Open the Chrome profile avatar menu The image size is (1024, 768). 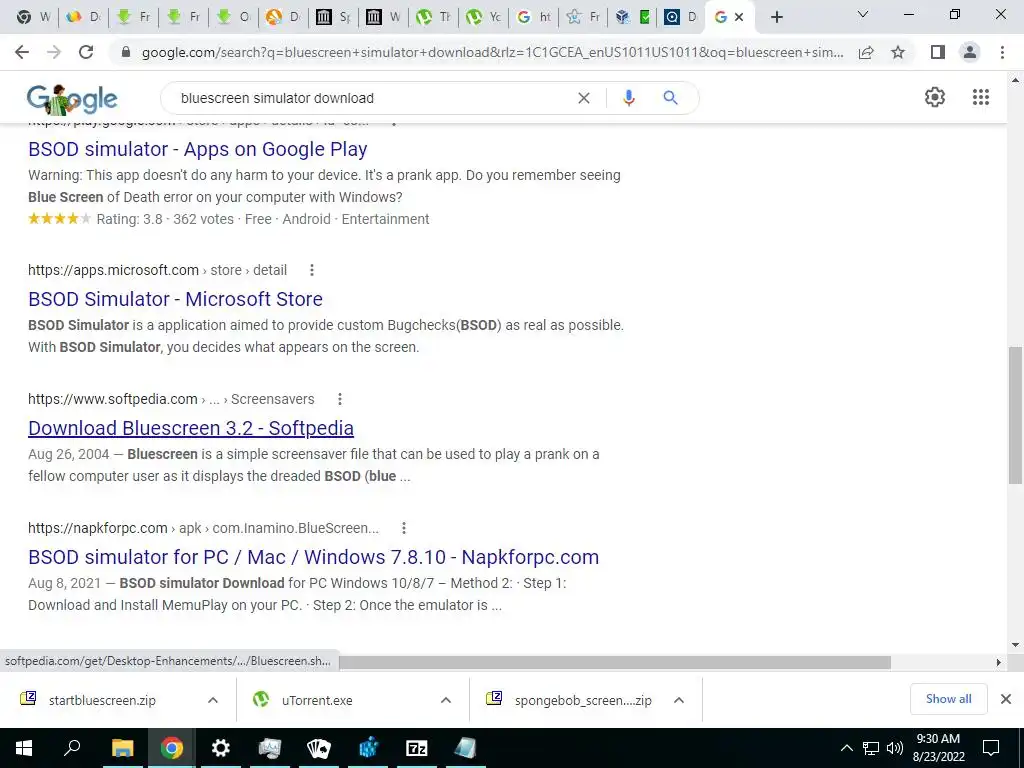pyautogui.click(x=970, y=52)
